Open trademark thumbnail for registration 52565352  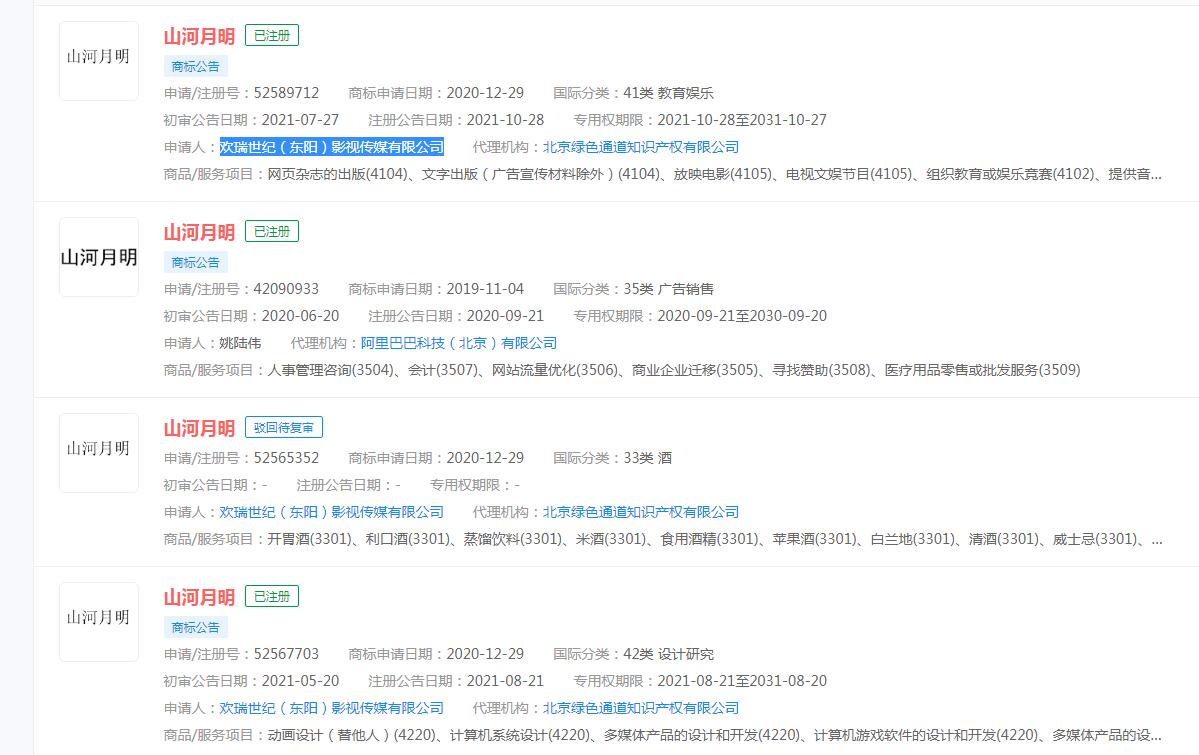pos(99,453)
